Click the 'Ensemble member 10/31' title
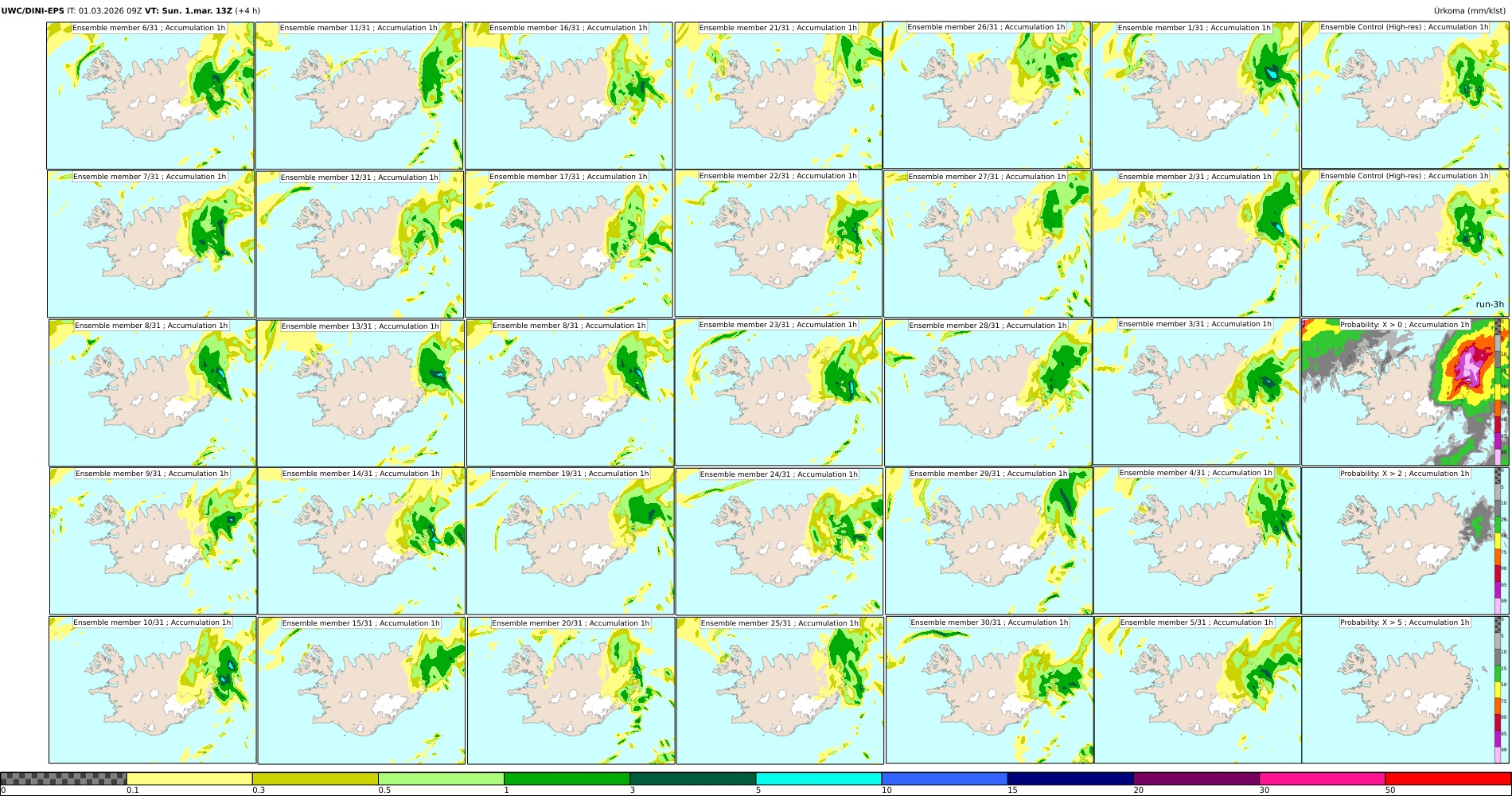Viewport: 1512px width, 796px height. [x=152, y=622]
